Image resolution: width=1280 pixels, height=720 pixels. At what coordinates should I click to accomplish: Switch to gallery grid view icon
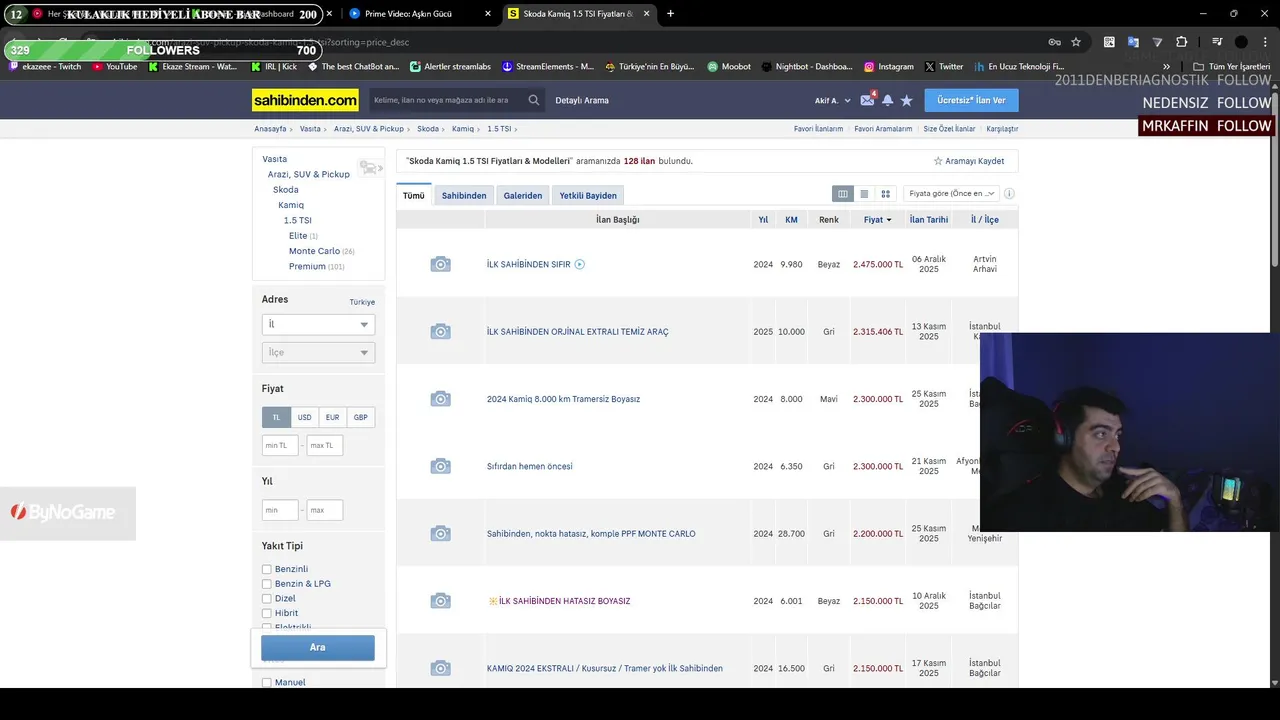pyautogui.click(x=885, y=194)
